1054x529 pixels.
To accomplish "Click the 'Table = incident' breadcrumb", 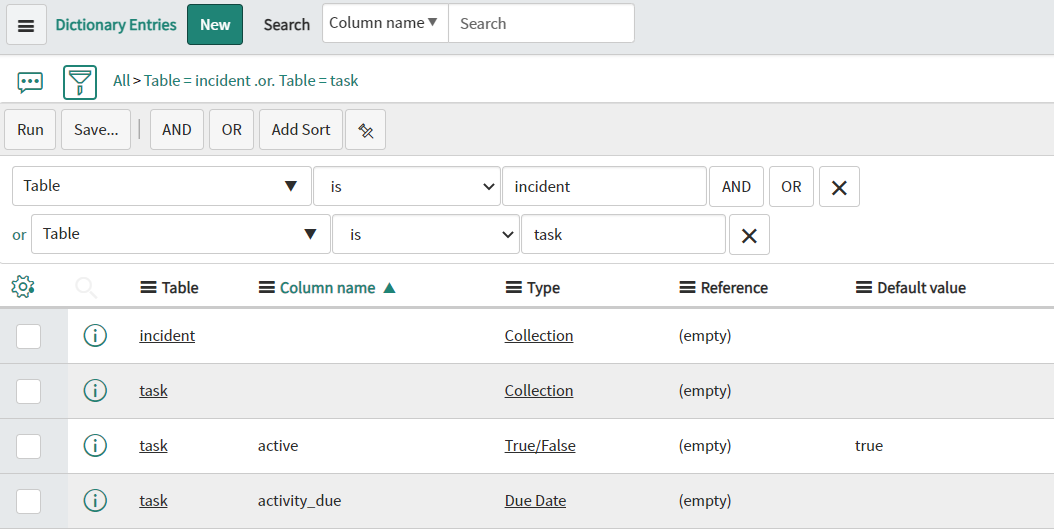I will tap(197, 81).
